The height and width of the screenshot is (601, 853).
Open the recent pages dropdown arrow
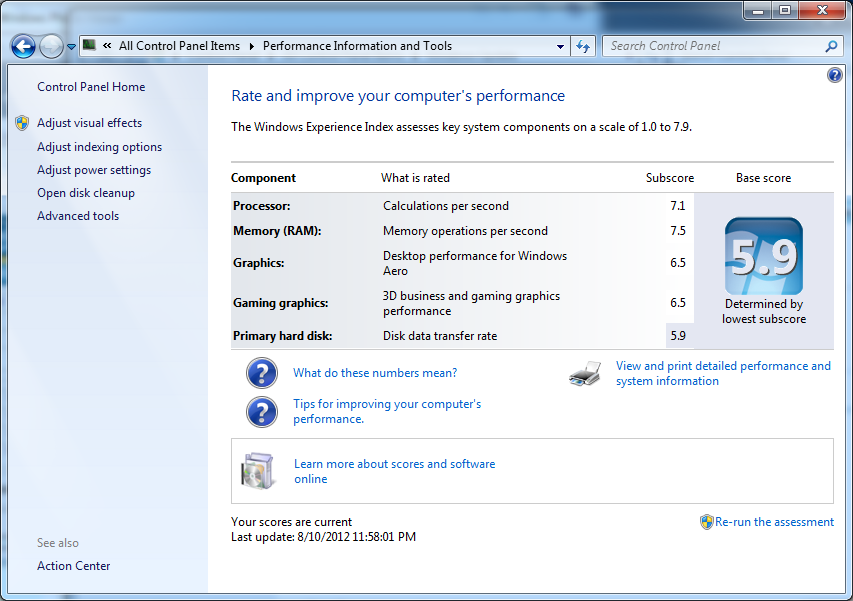pyautogui.click(x=71, y=47)
